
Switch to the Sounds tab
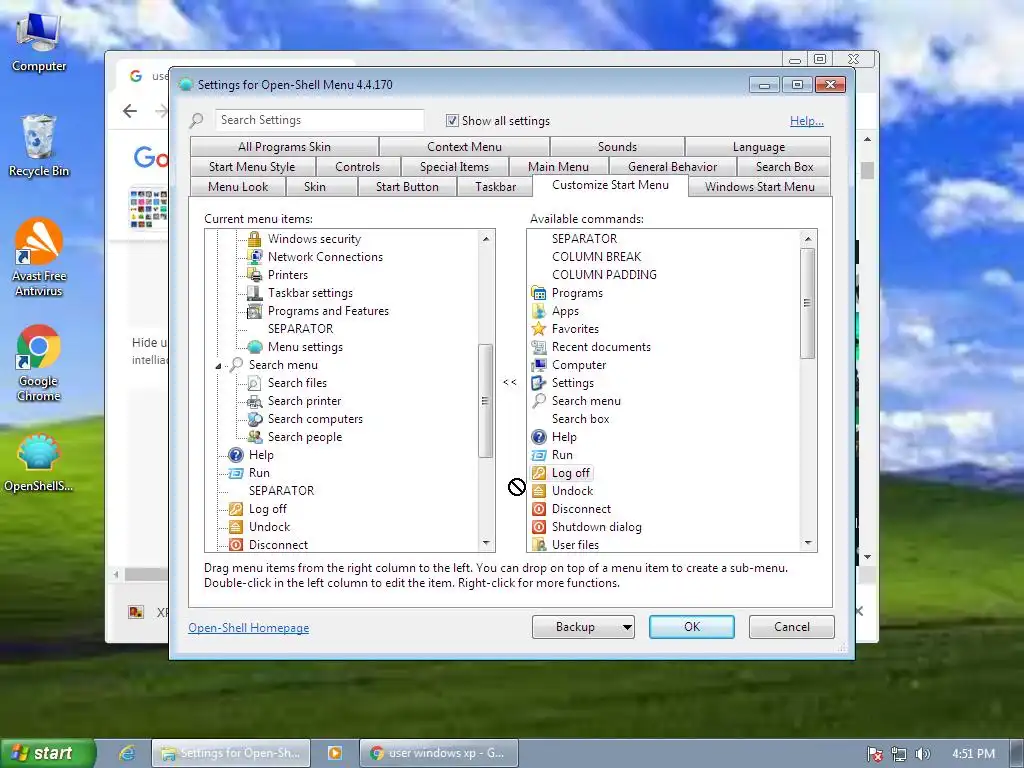pos(617,147)
